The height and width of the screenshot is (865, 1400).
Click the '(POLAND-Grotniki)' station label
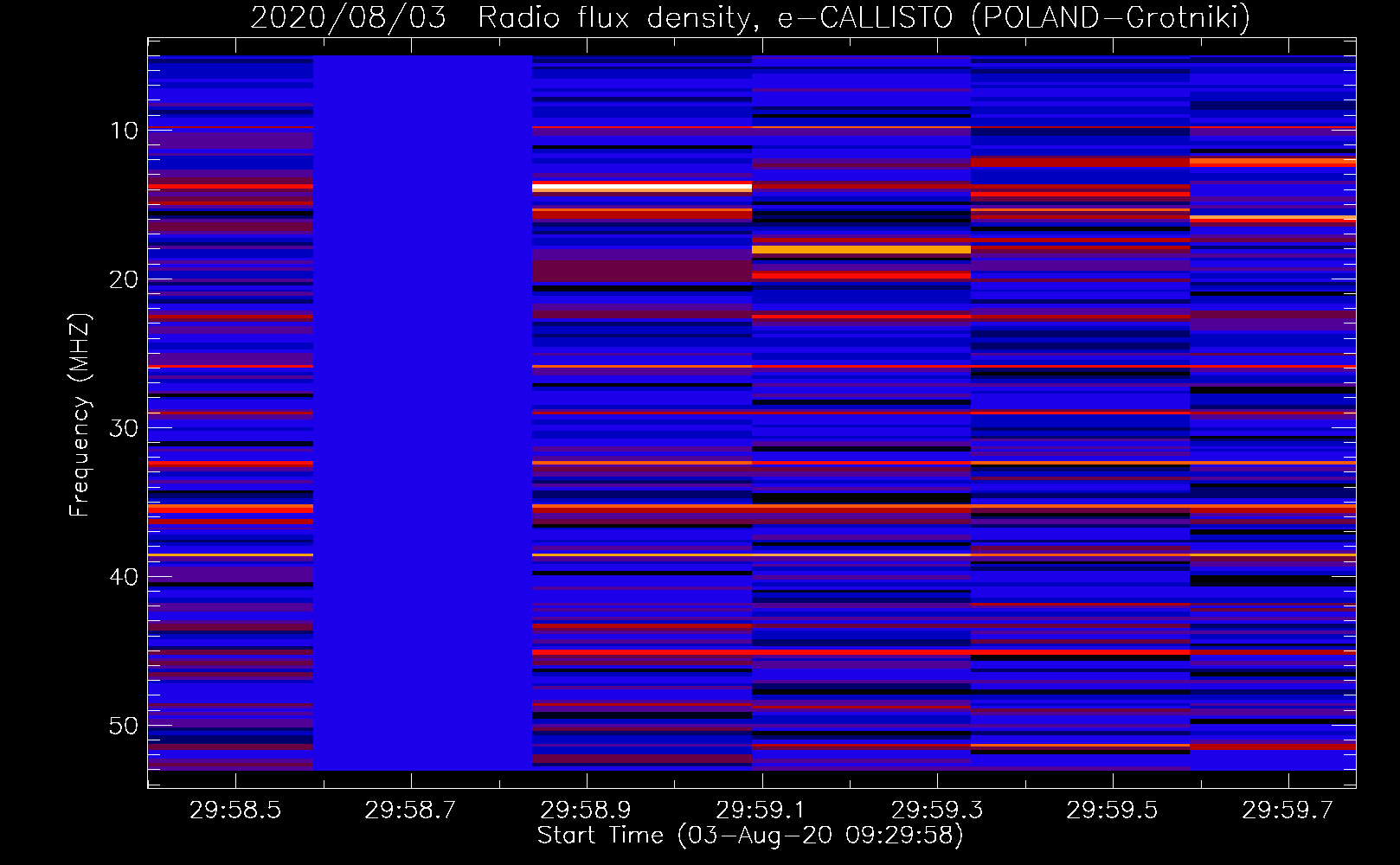point(1111,17)
